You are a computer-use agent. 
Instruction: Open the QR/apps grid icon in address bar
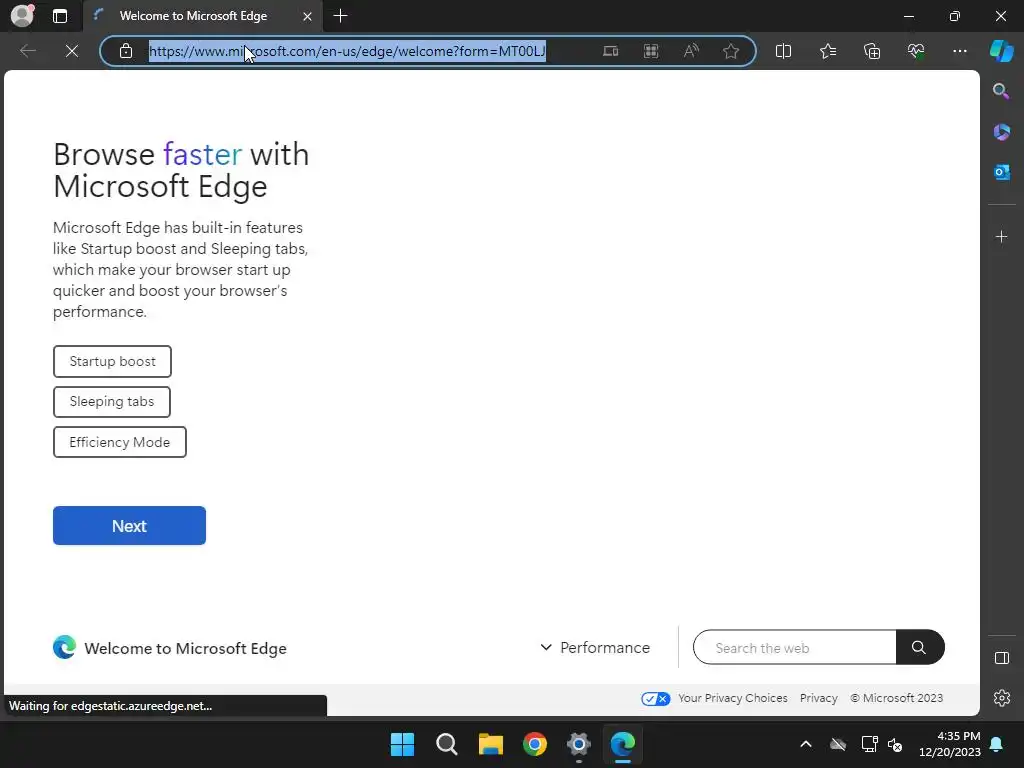(x=651, y=51)
